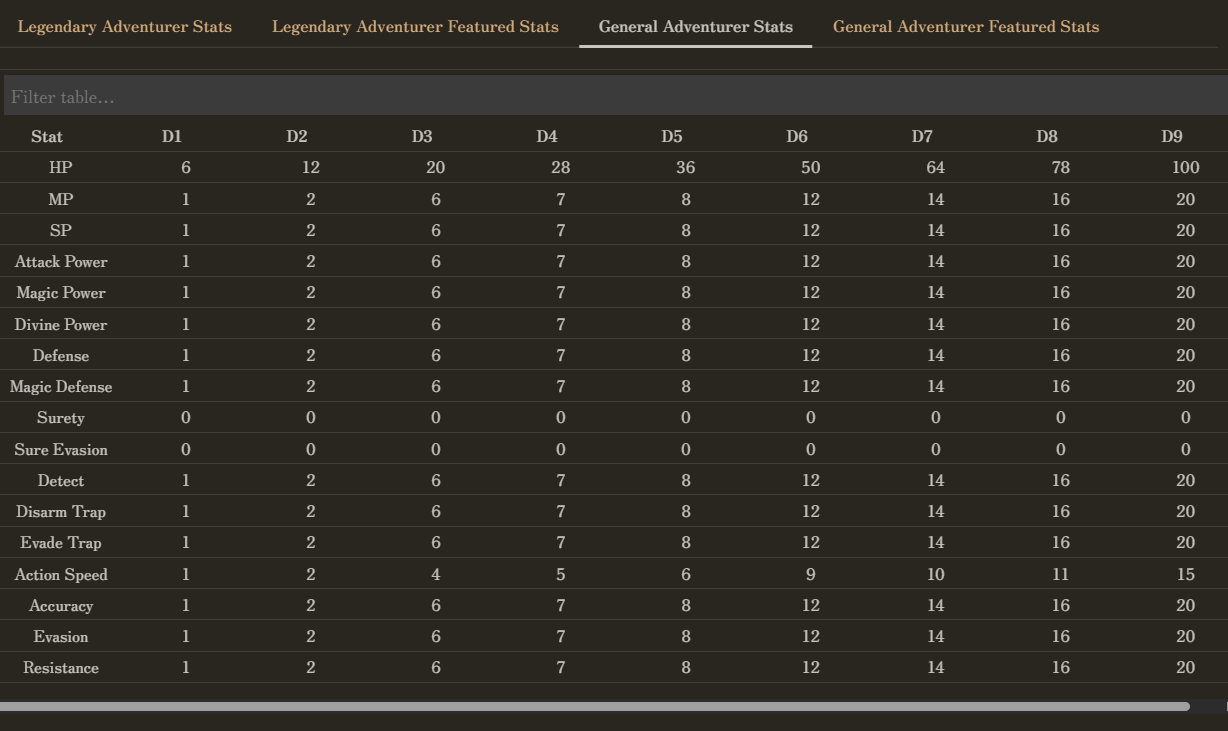Select the Defense row label
1228x731 pixels.
coord(61,356)
